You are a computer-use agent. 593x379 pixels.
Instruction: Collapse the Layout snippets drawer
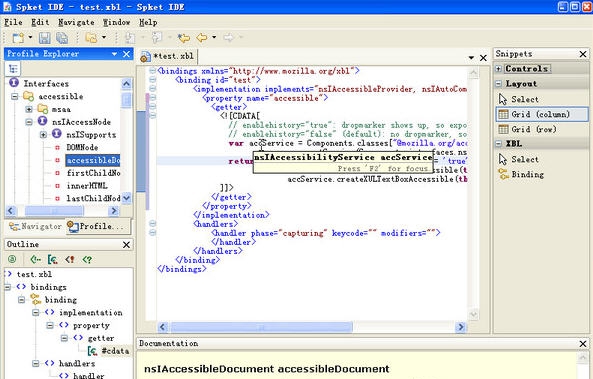[498, 84]
